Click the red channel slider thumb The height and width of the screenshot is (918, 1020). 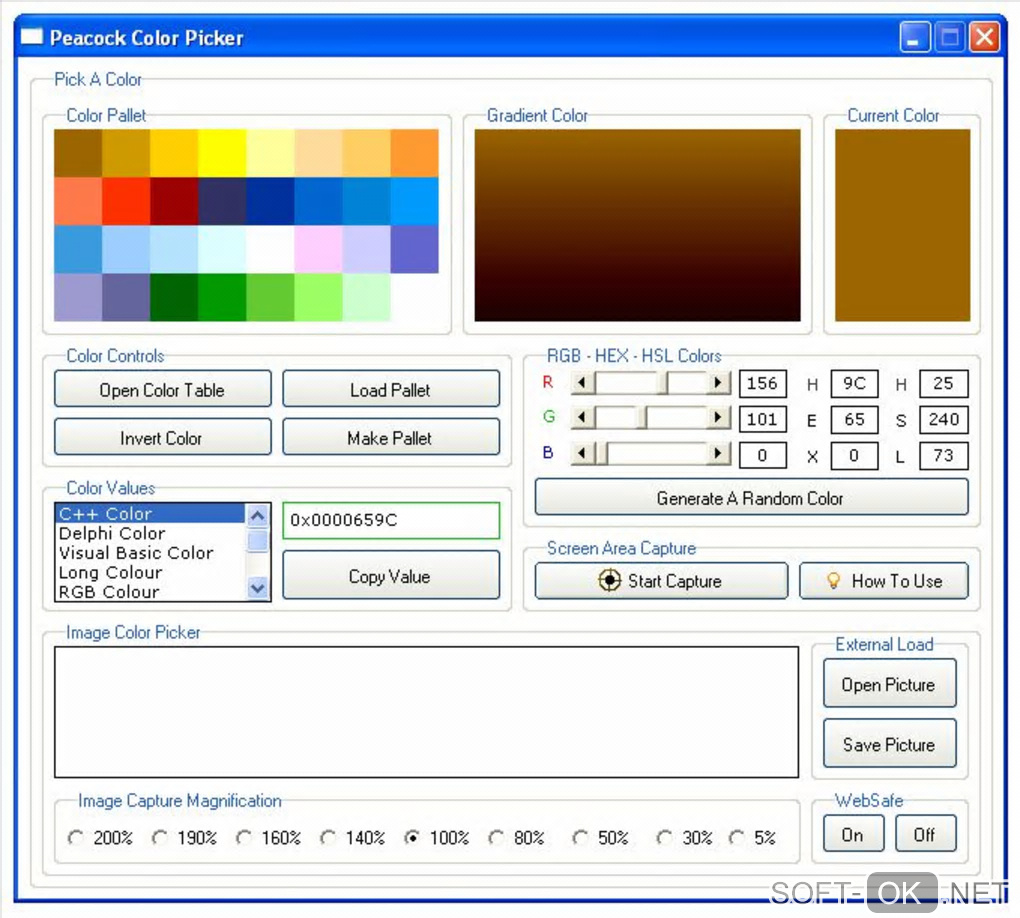pos(664,383)
